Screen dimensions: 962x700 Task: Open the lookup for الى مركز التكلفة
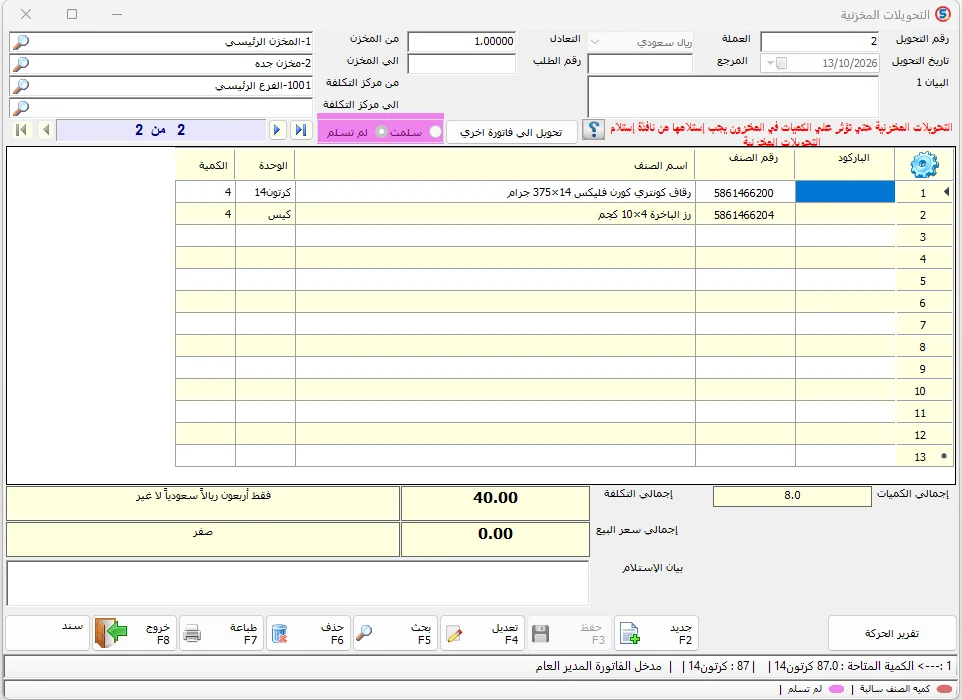[21, 108]
